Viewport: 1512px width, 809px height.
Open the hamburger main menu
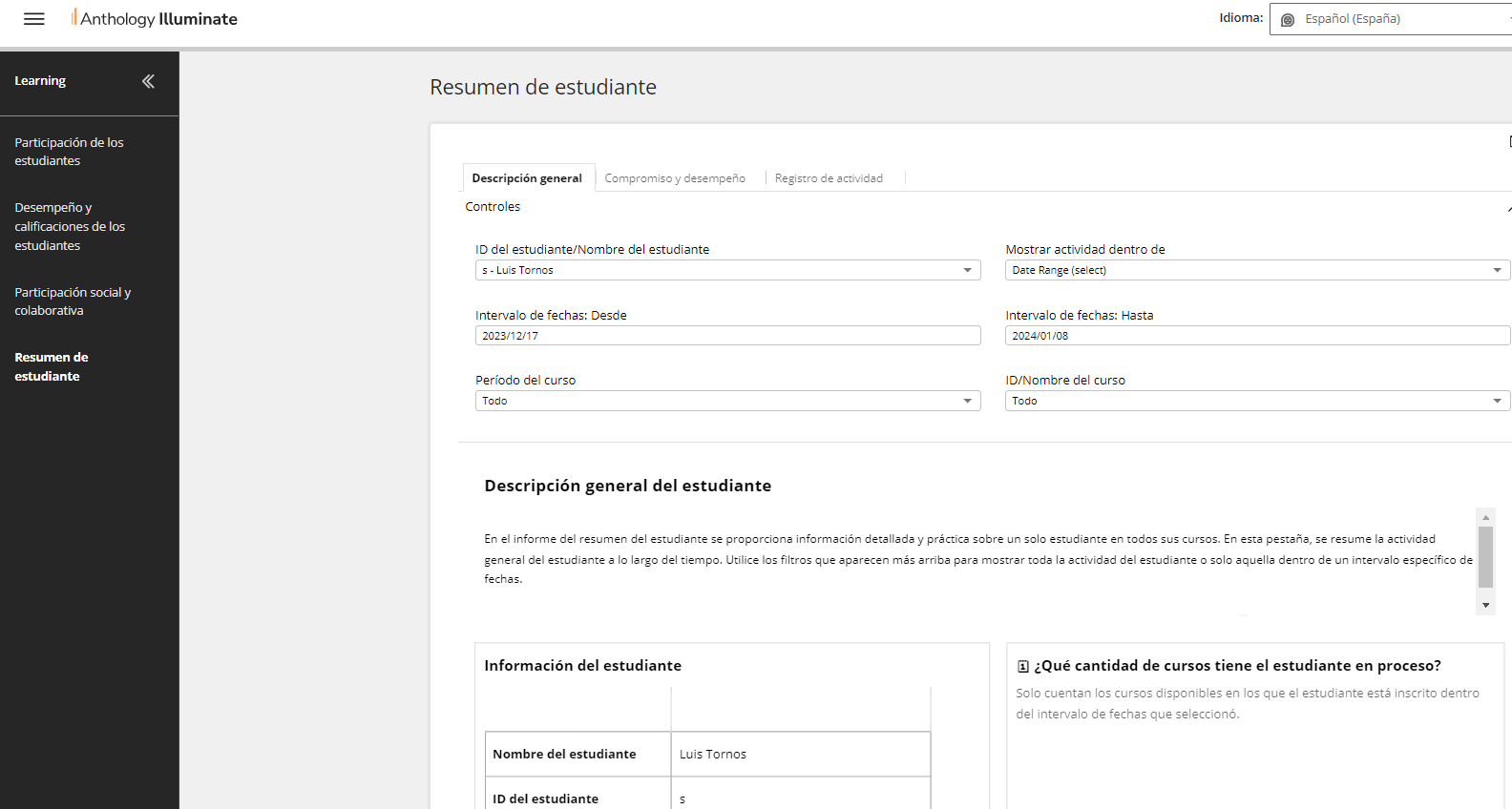(x=34, y=19)
